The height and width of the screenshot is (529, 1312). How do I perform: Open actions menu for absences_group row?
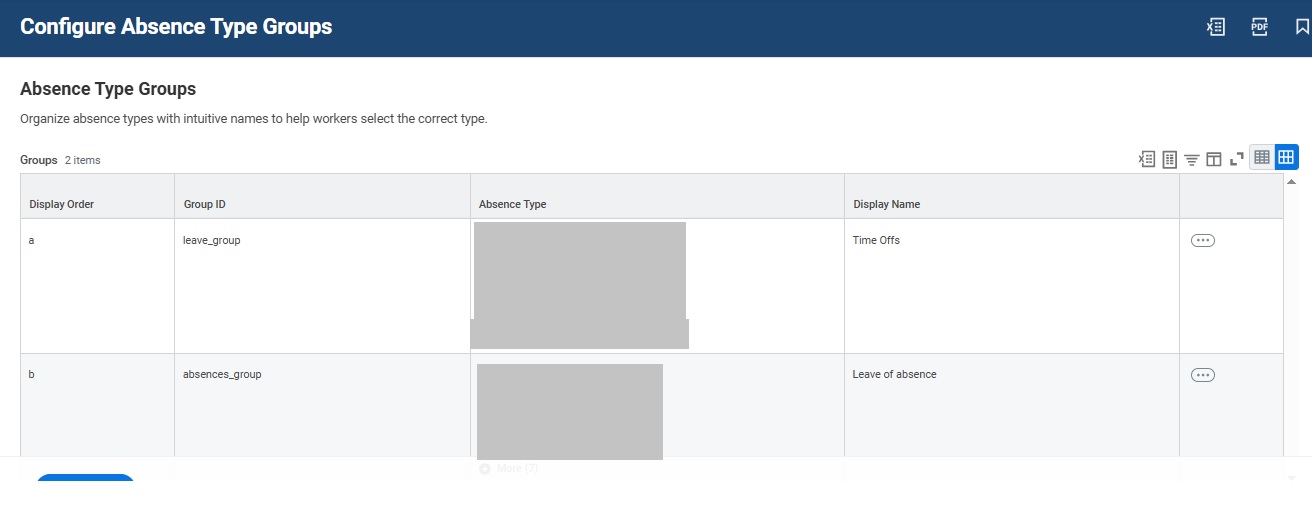[1203, 375]
